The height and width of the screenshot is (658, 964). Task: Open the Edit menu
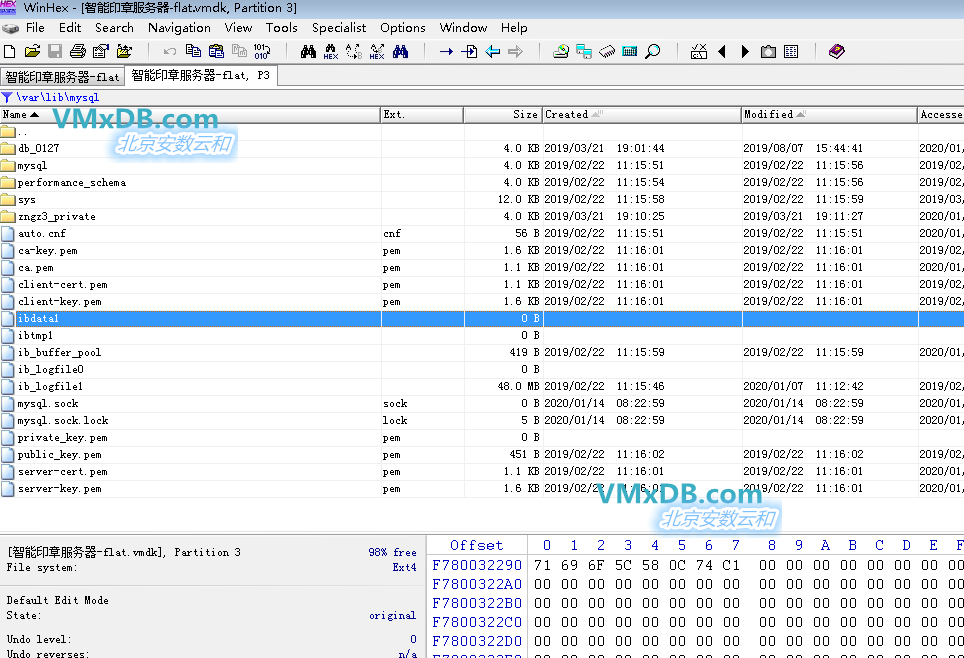tap(70, 28)
